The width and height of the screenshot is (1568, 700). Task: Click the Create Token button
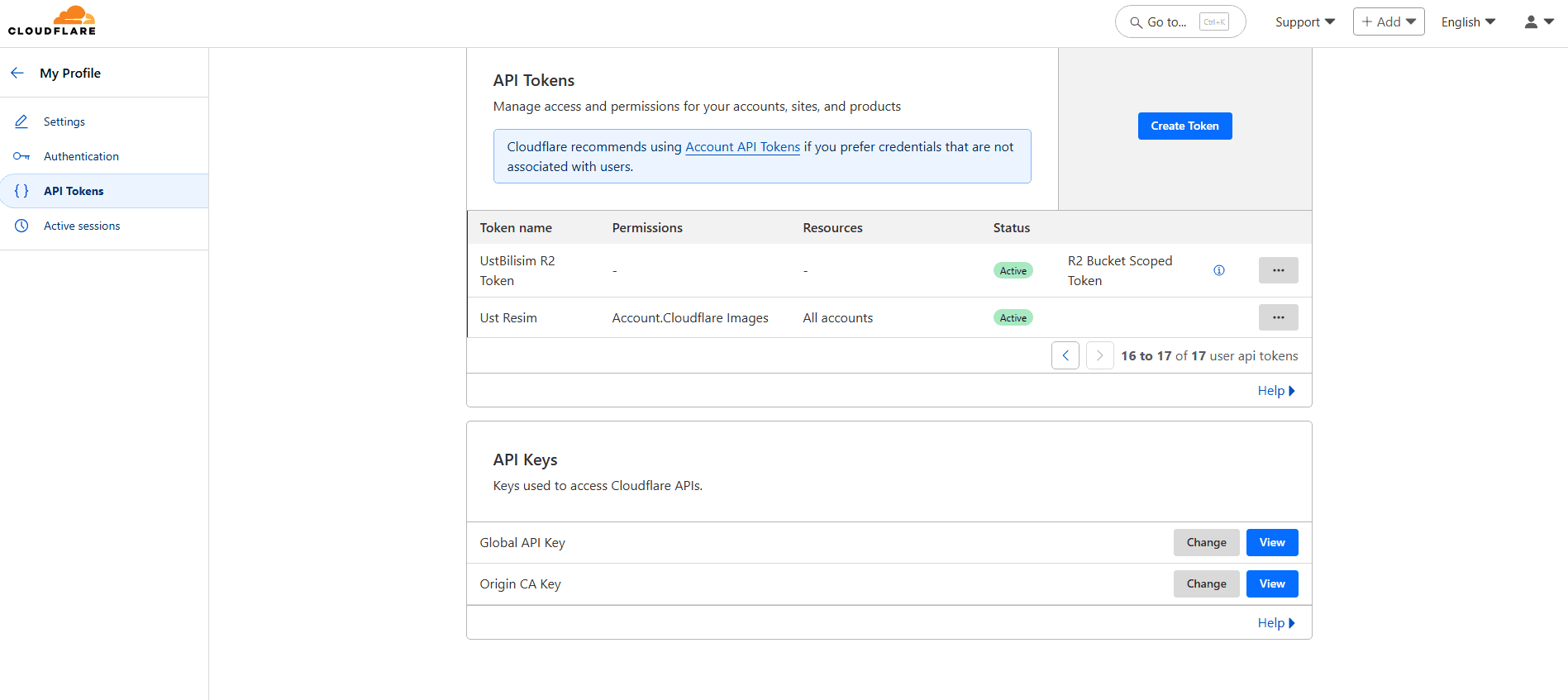[1184, 126]
